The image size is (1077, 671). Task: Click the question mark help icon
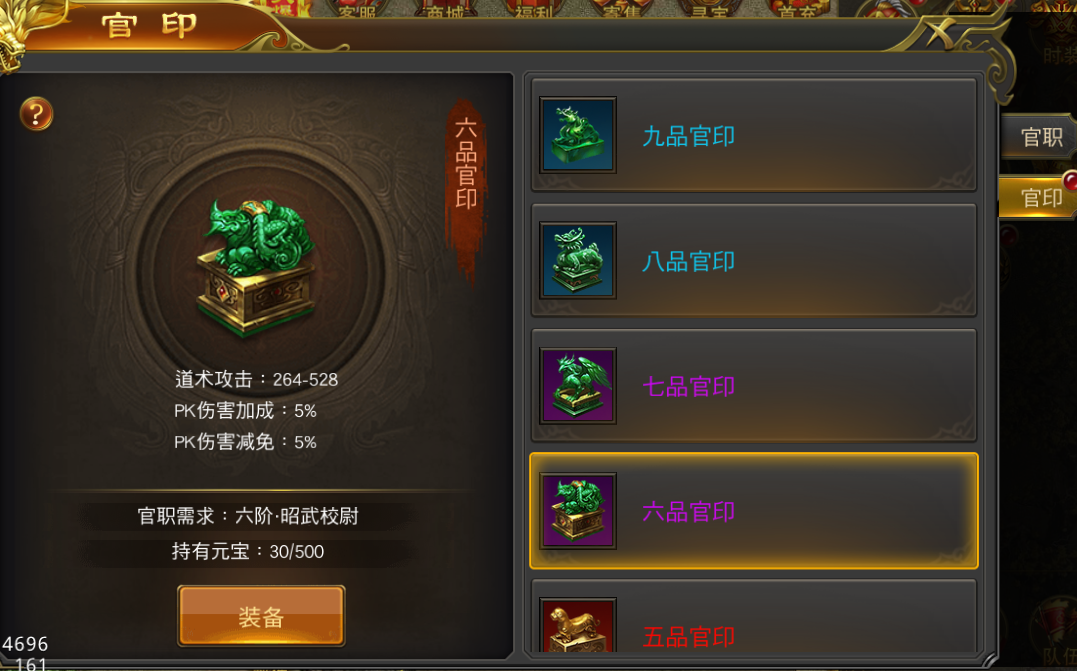36,113
